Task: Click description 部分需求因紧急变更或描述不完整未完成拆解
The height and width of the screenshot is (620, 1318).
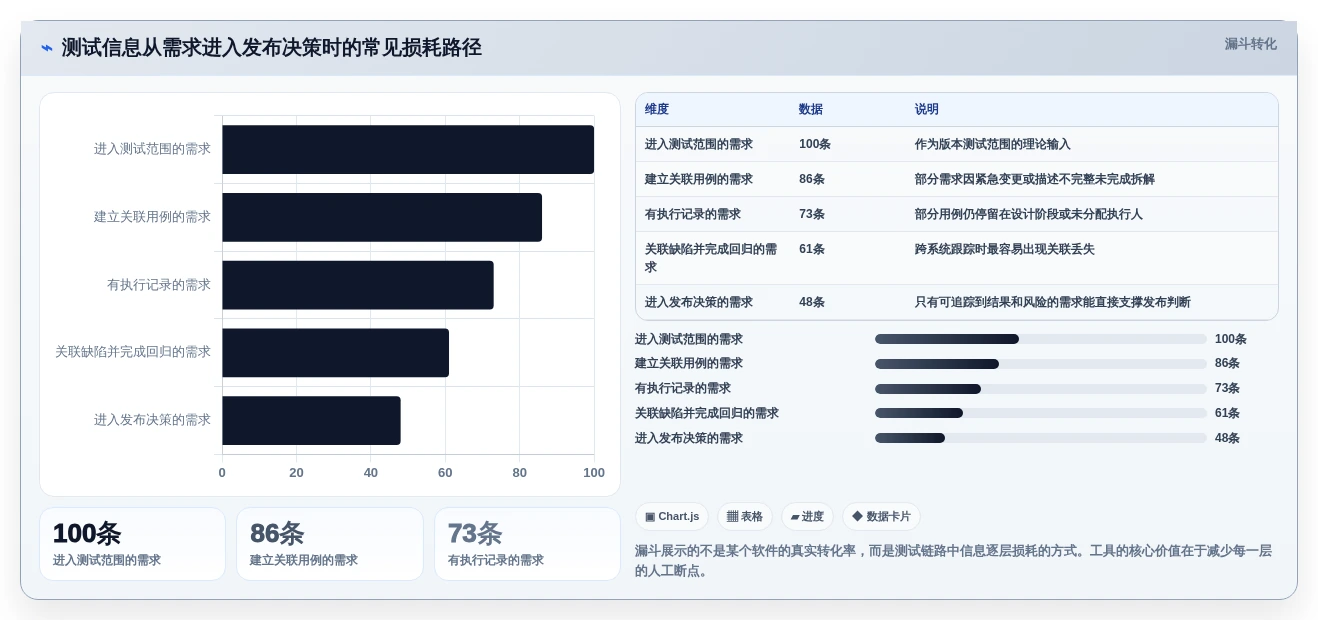Action: coord(1035,179)
